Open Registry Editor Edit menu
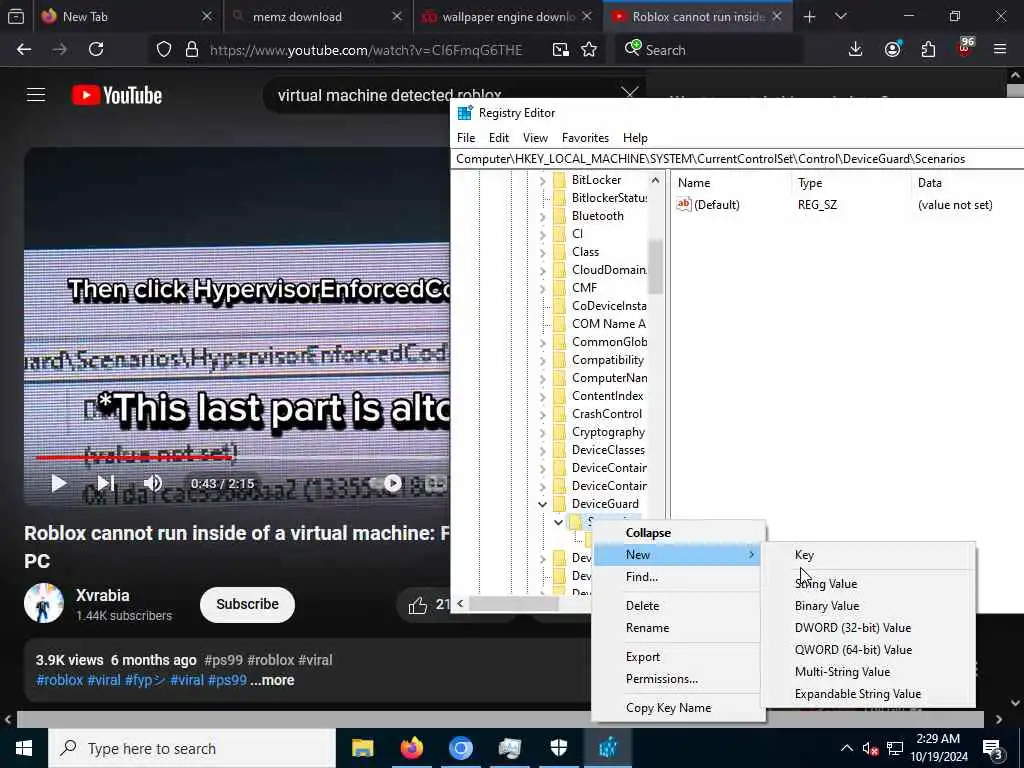1024x768 pixels. [498, 138]
